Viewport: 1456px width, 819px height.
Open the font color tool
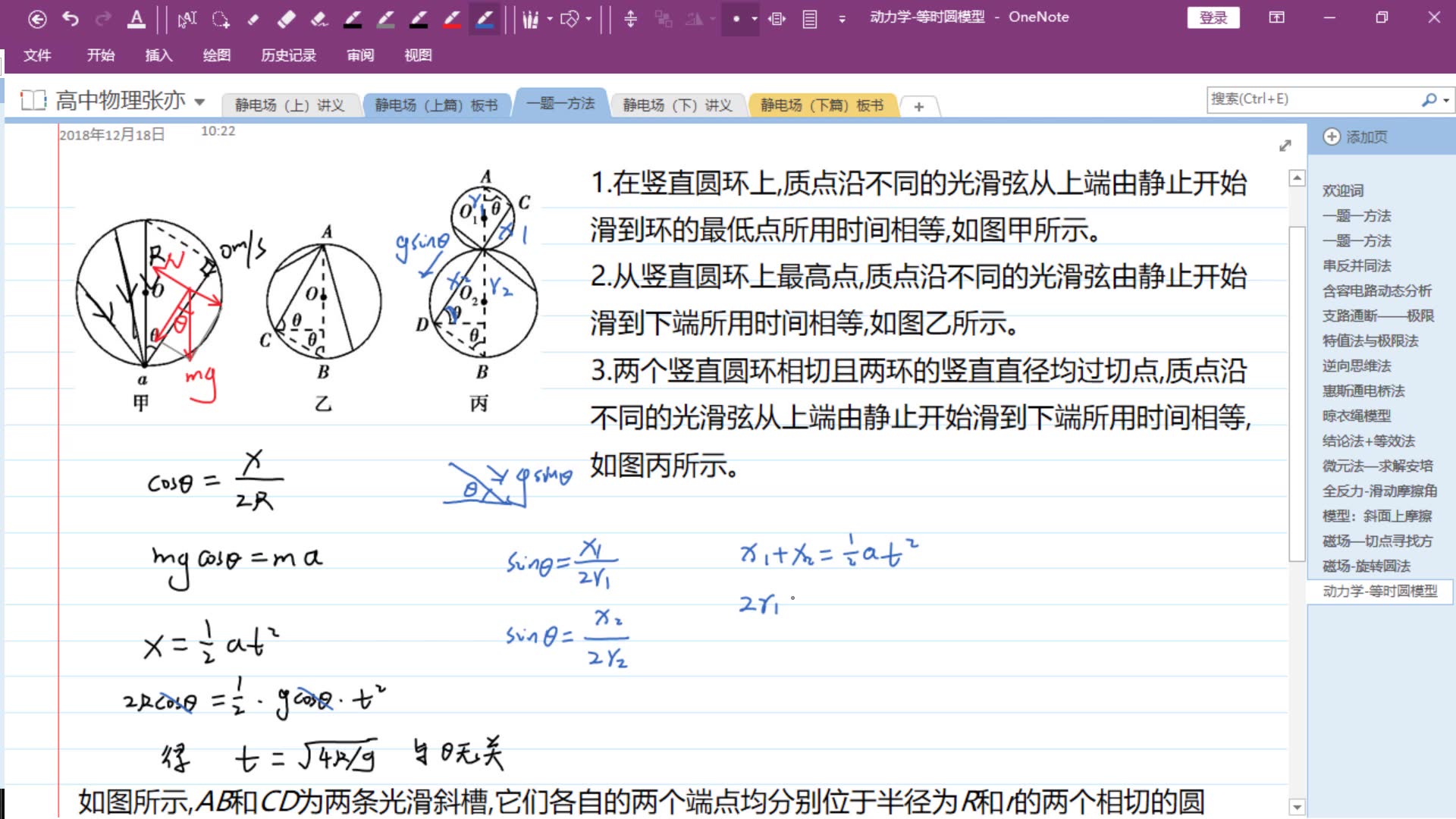click(x=135, y=19)
